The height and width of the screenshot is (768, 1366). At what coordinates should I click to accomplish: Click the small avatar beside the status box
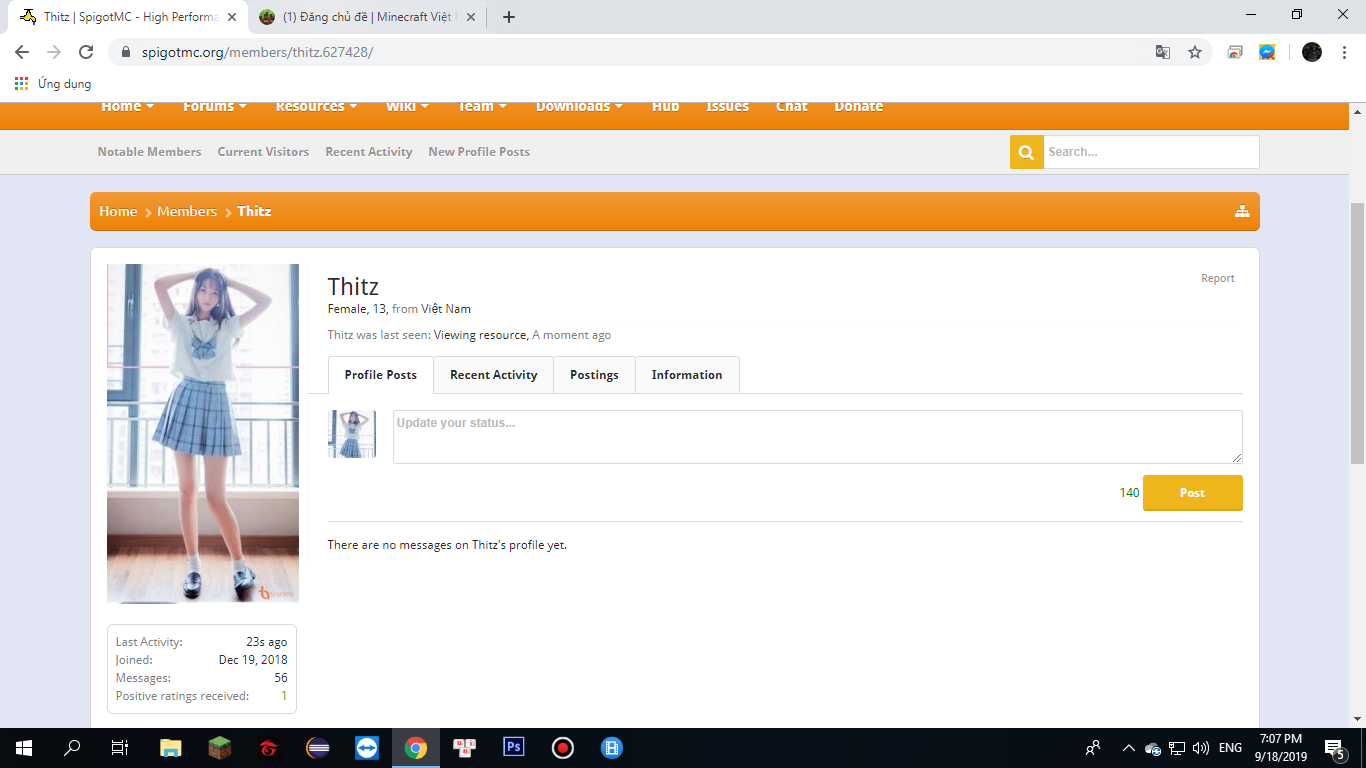click(x=352, y=434)
